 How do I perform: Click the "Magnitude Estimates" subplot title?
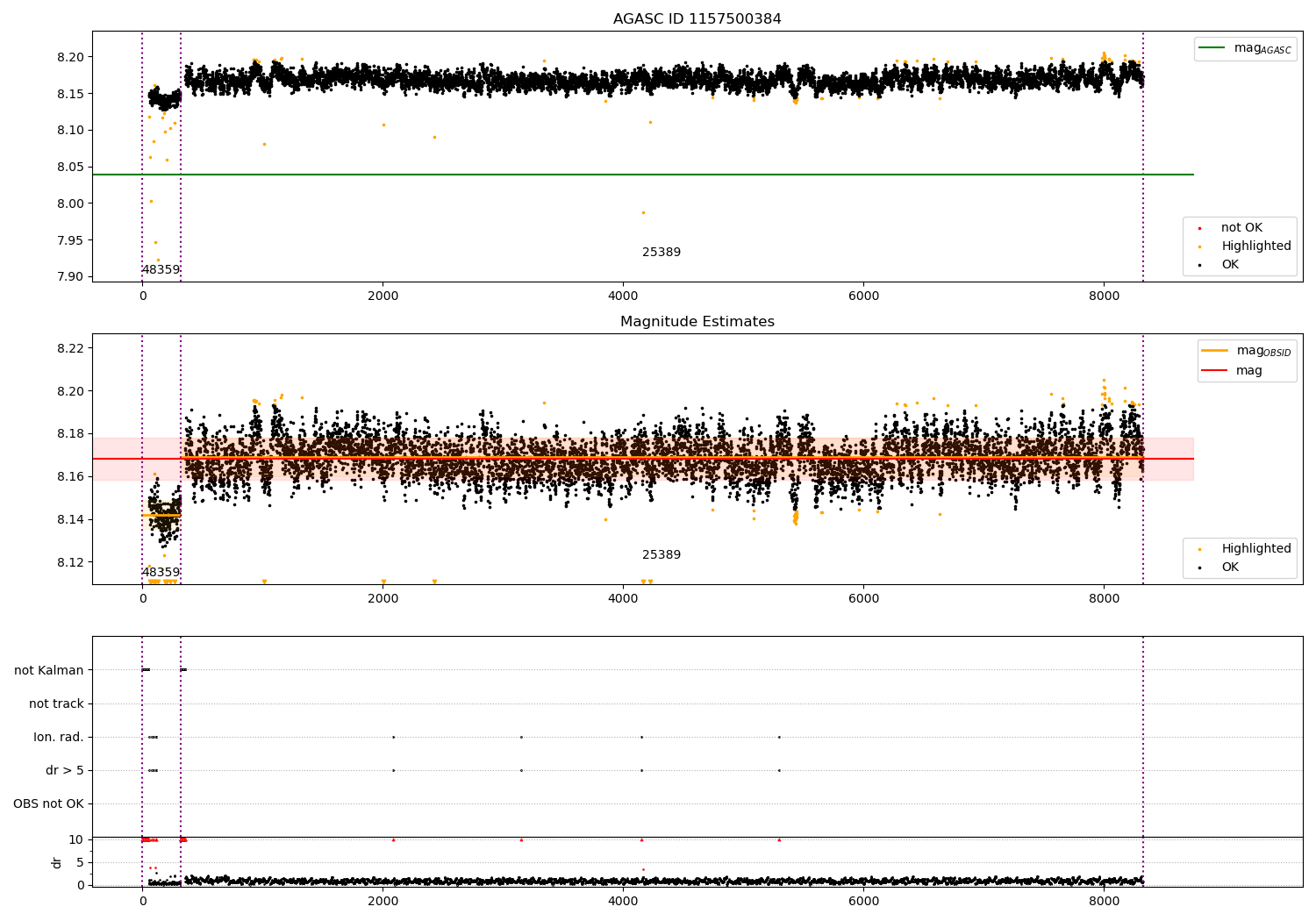697,322
